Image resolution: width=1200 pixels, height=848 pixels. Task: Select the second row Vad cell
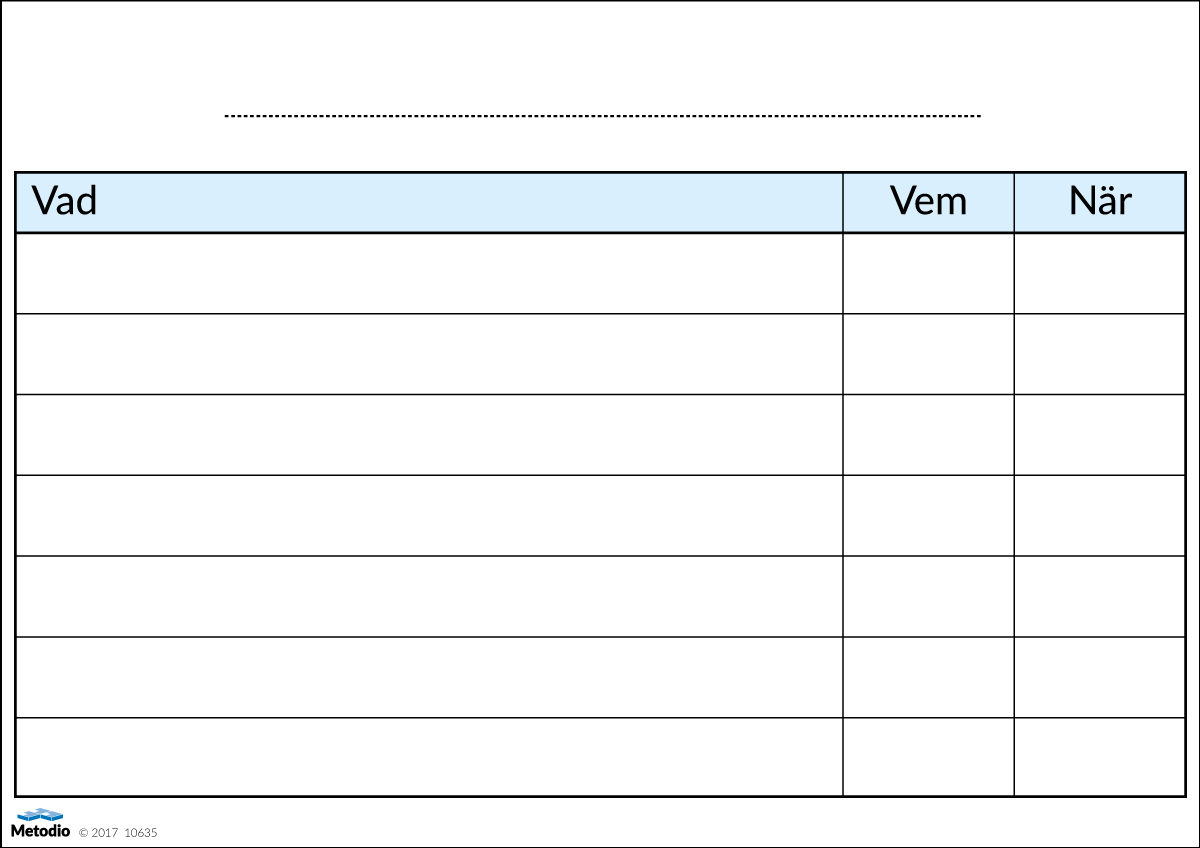429,354
